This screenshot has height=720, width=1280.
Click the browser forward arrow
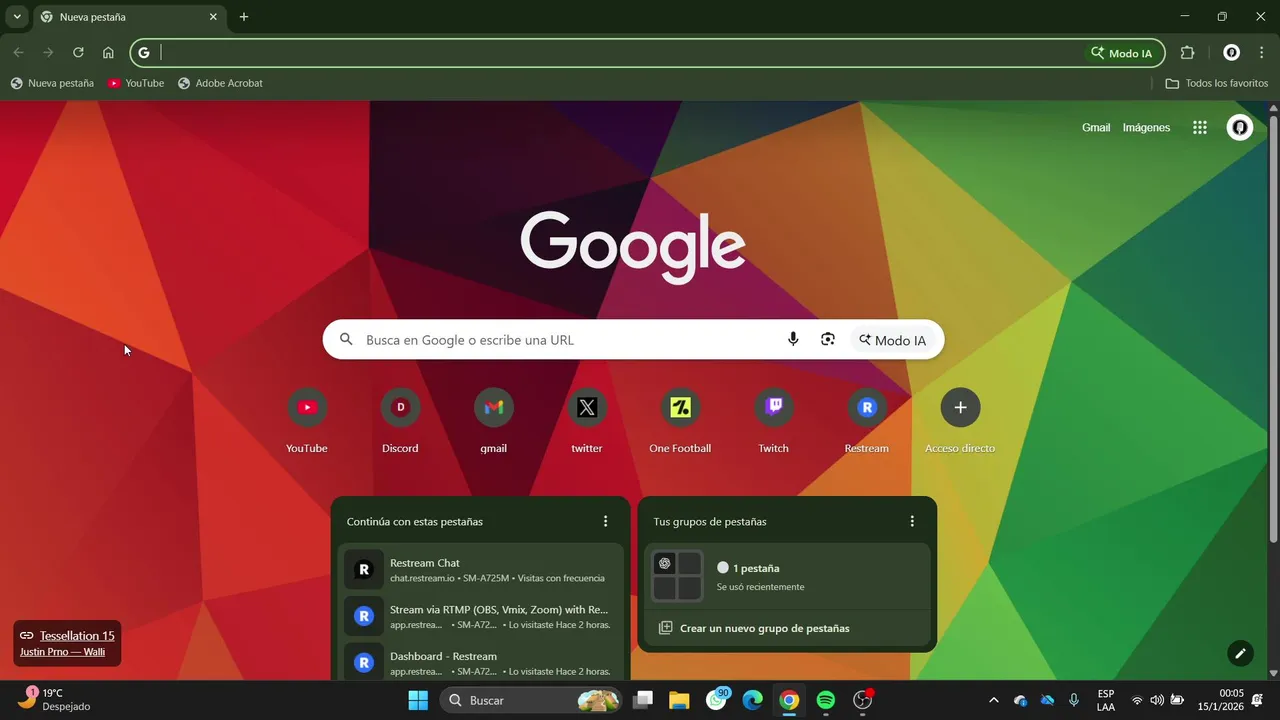tap(47, 53)
